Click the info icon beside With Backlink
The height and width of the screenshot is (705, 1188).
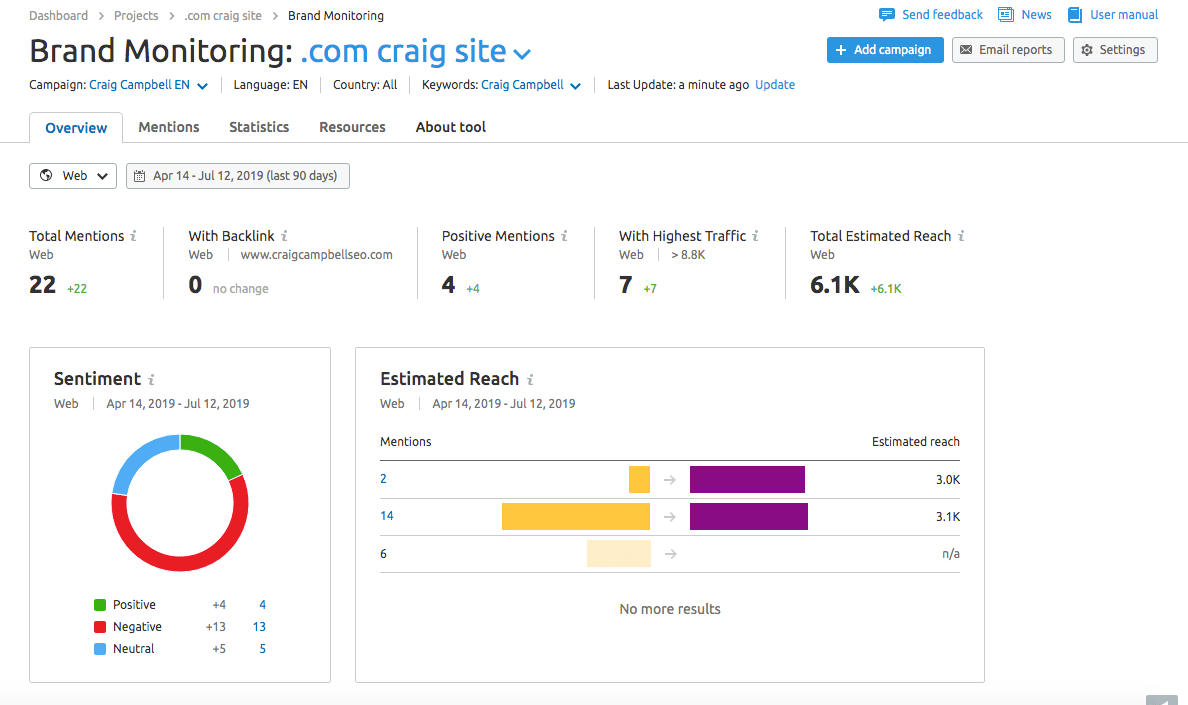coord(284,236)
